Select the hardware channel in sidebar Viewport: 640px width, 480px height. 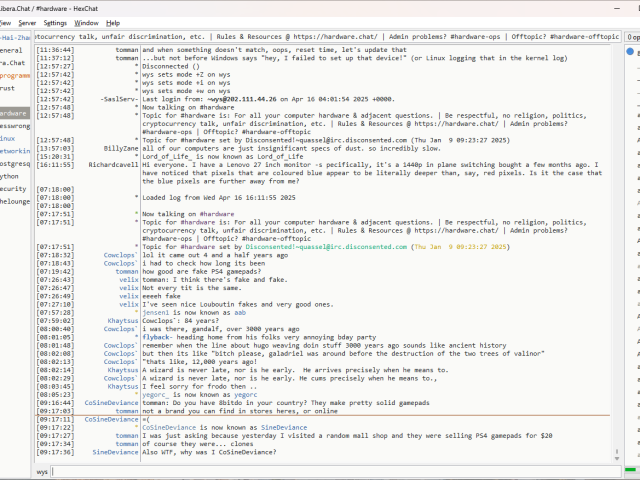tap(13, 113)
